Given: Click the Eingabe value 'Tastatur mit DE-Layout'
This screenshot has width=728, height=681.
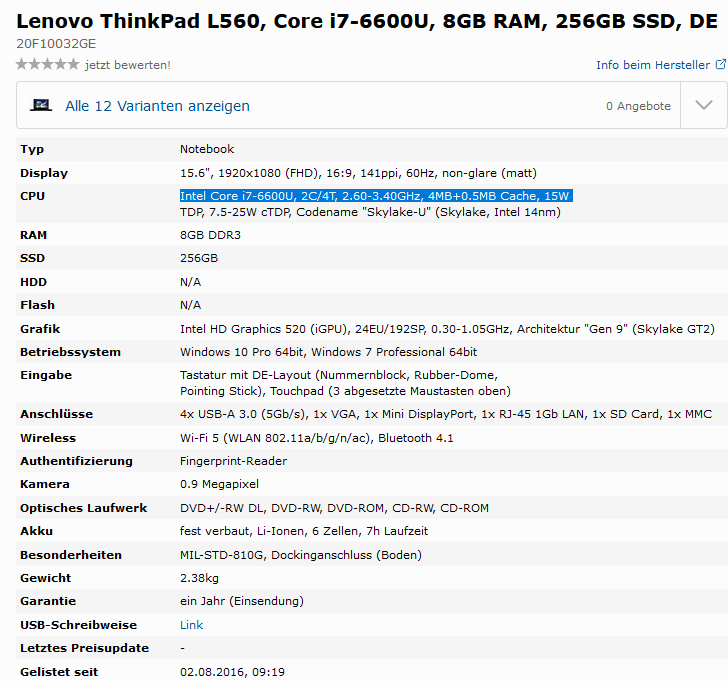Looking at the screenshot, I should click(x=245, y=375).
